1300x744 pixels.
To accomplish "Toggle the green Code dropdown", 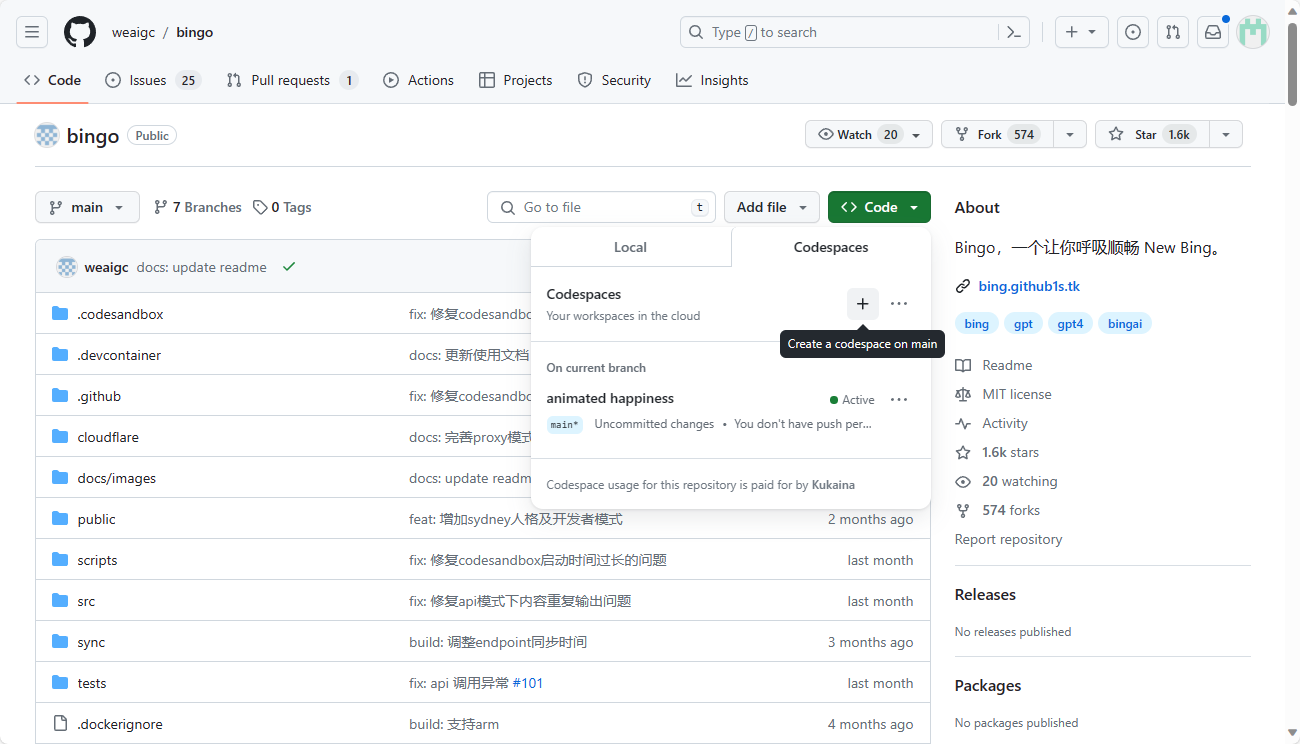I will pos(879,207).
